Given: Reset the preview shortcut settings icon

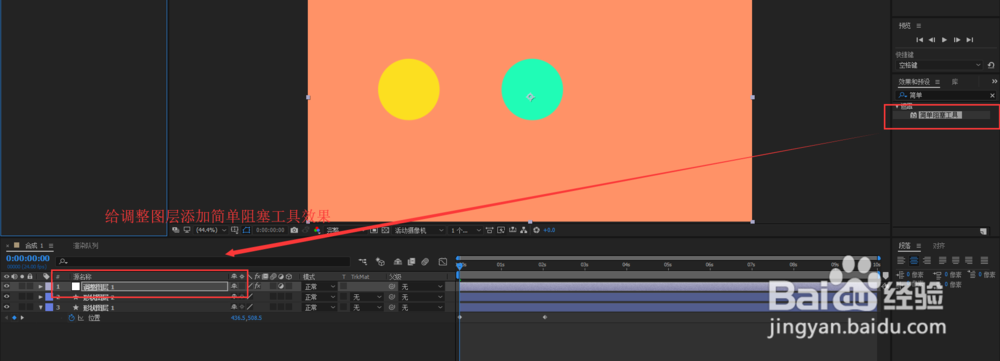Looking at the screenshot, I should (x=991, y=65).
